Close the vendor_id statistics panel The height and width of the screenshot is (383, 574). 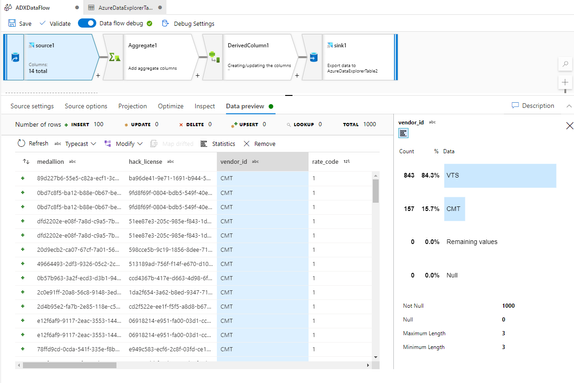pyautogui.click(x=570, y=126)
